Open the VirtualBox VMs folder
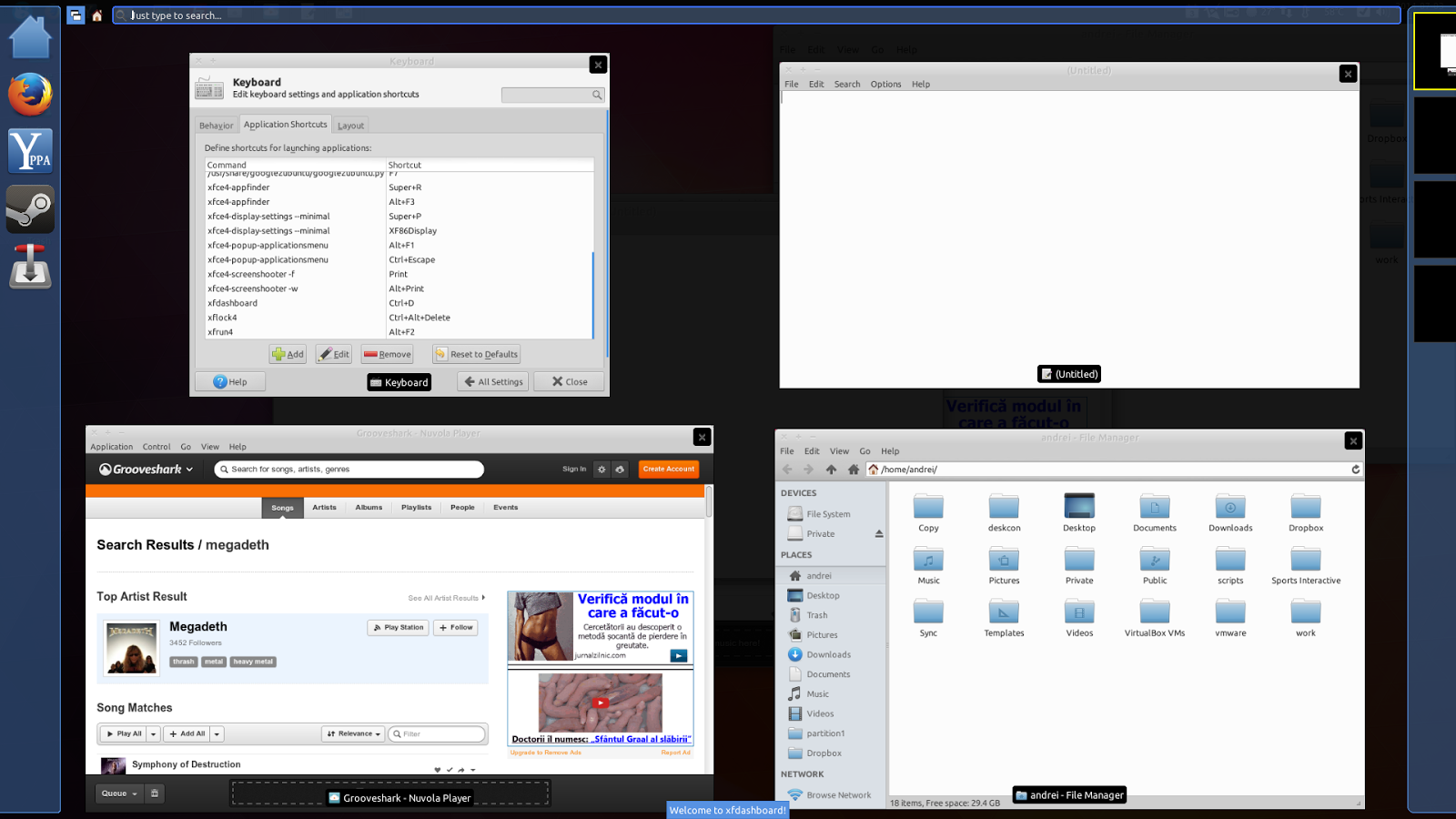 tap(1155, 619)
